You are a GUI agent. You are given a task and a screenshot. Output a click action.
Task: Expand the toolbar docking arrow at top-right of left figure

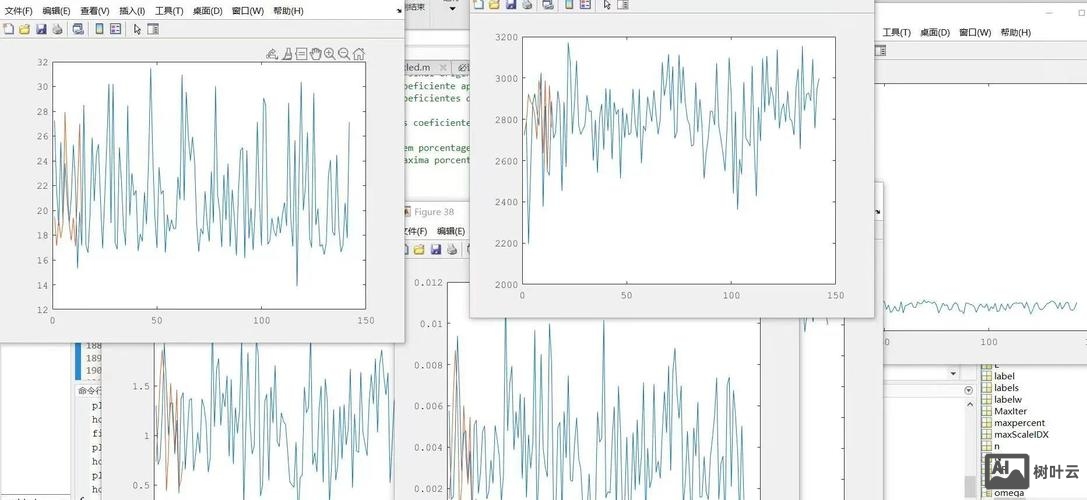pos(399,10)
